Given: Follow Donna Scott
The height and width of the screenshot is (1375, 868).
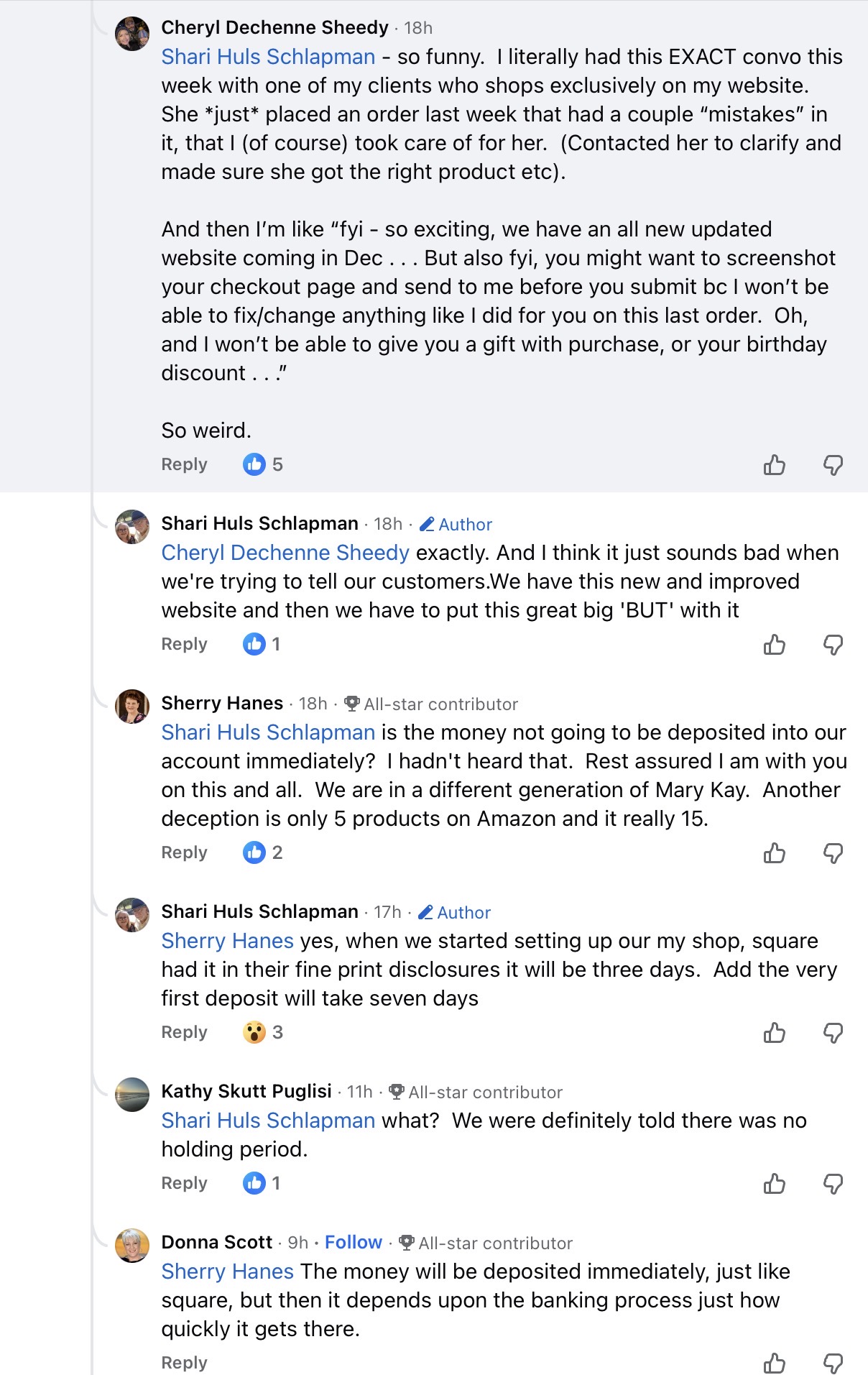Looking at the screenshot, I should click(353, 1242).
